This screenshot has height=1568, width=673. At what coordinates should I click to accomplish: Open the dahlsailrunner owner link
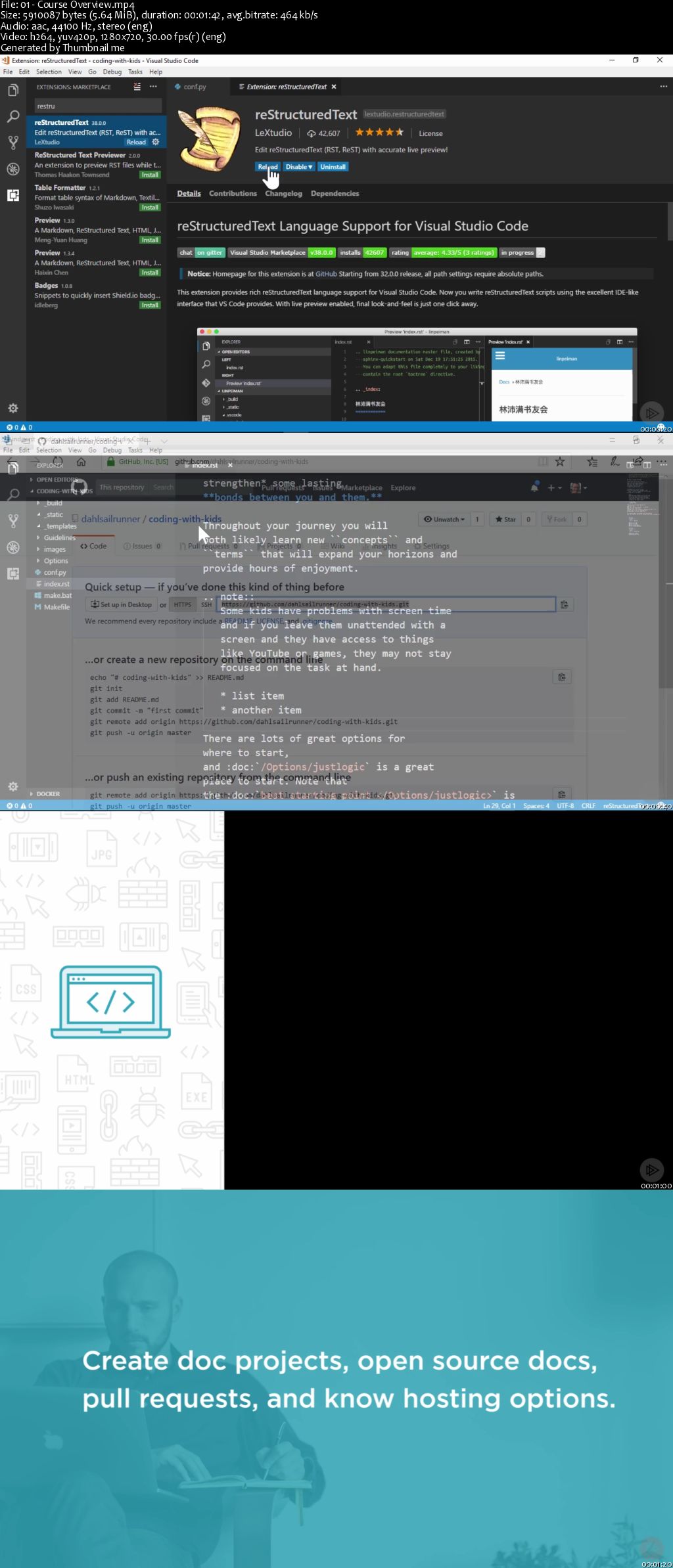tap(110, 519)
